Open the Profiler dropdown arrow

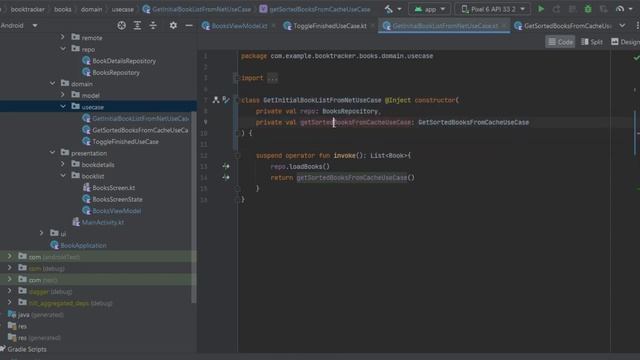630,9
